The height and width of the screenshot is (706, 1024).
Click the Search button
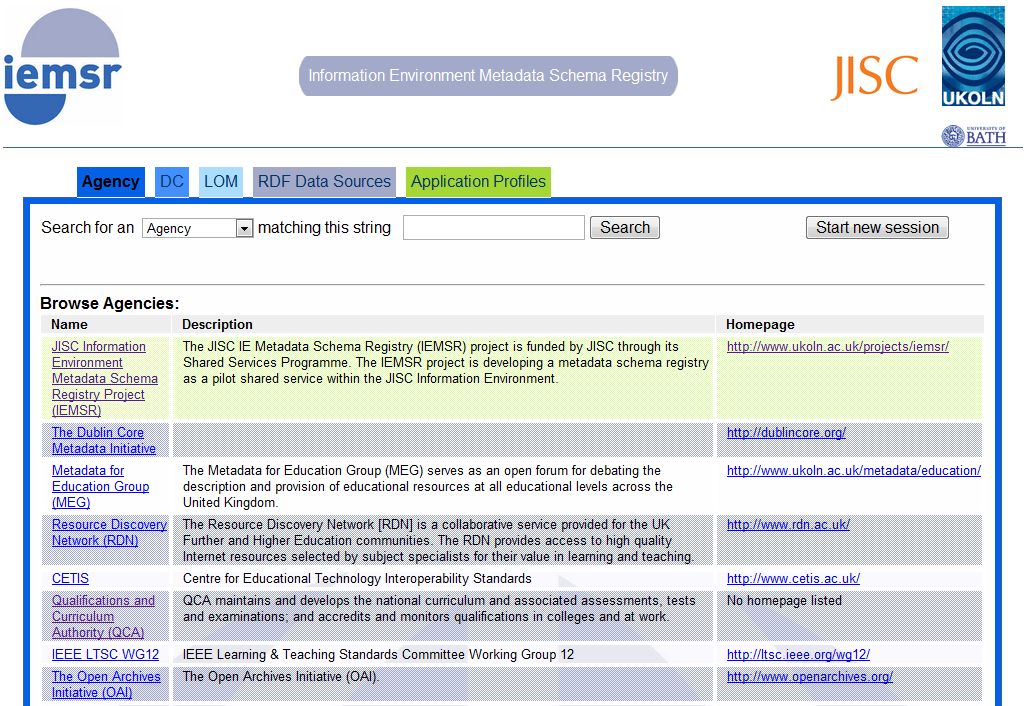(625, 227)
